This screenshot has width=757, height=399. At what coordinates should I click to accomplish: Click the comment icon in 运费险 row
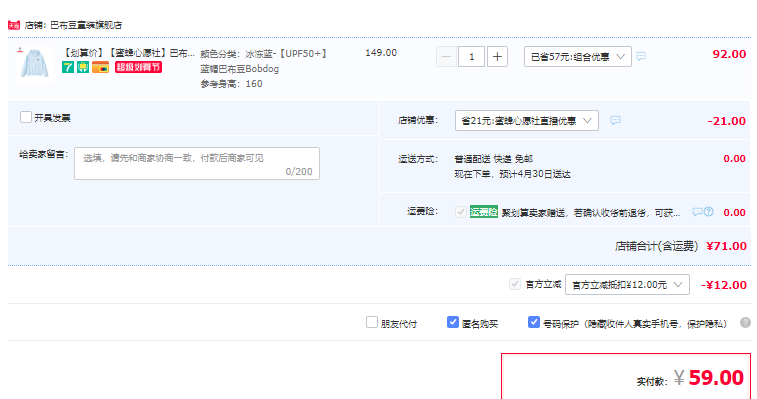click(697, 212)
